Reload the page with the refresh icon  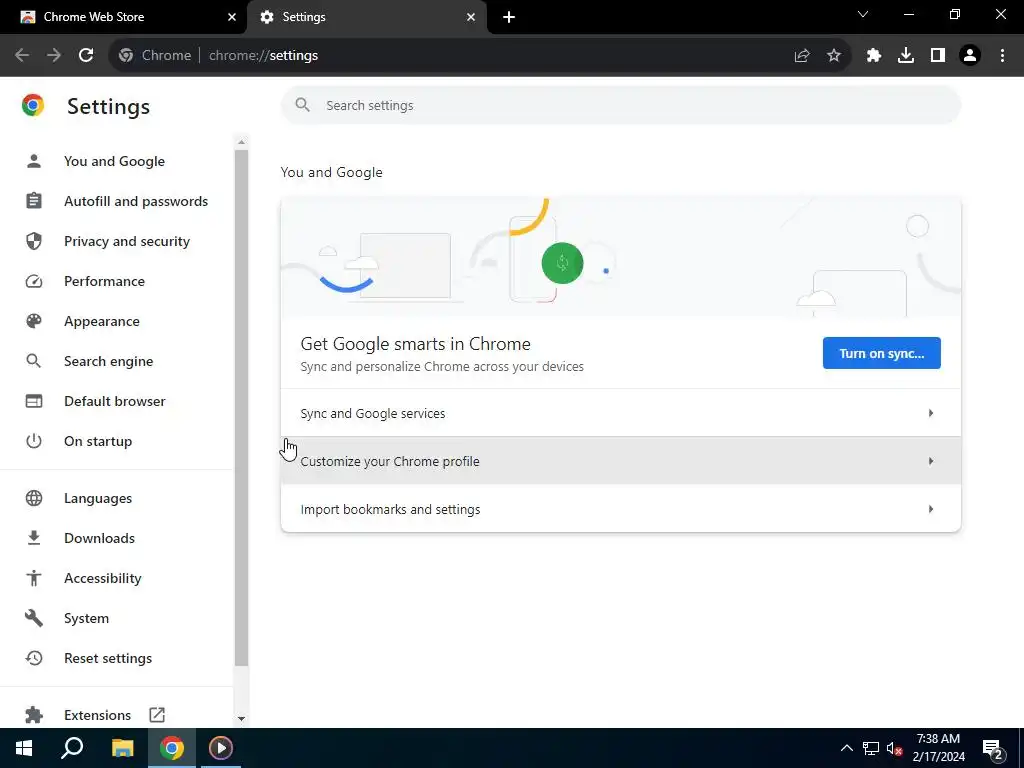tap(86, 55)
